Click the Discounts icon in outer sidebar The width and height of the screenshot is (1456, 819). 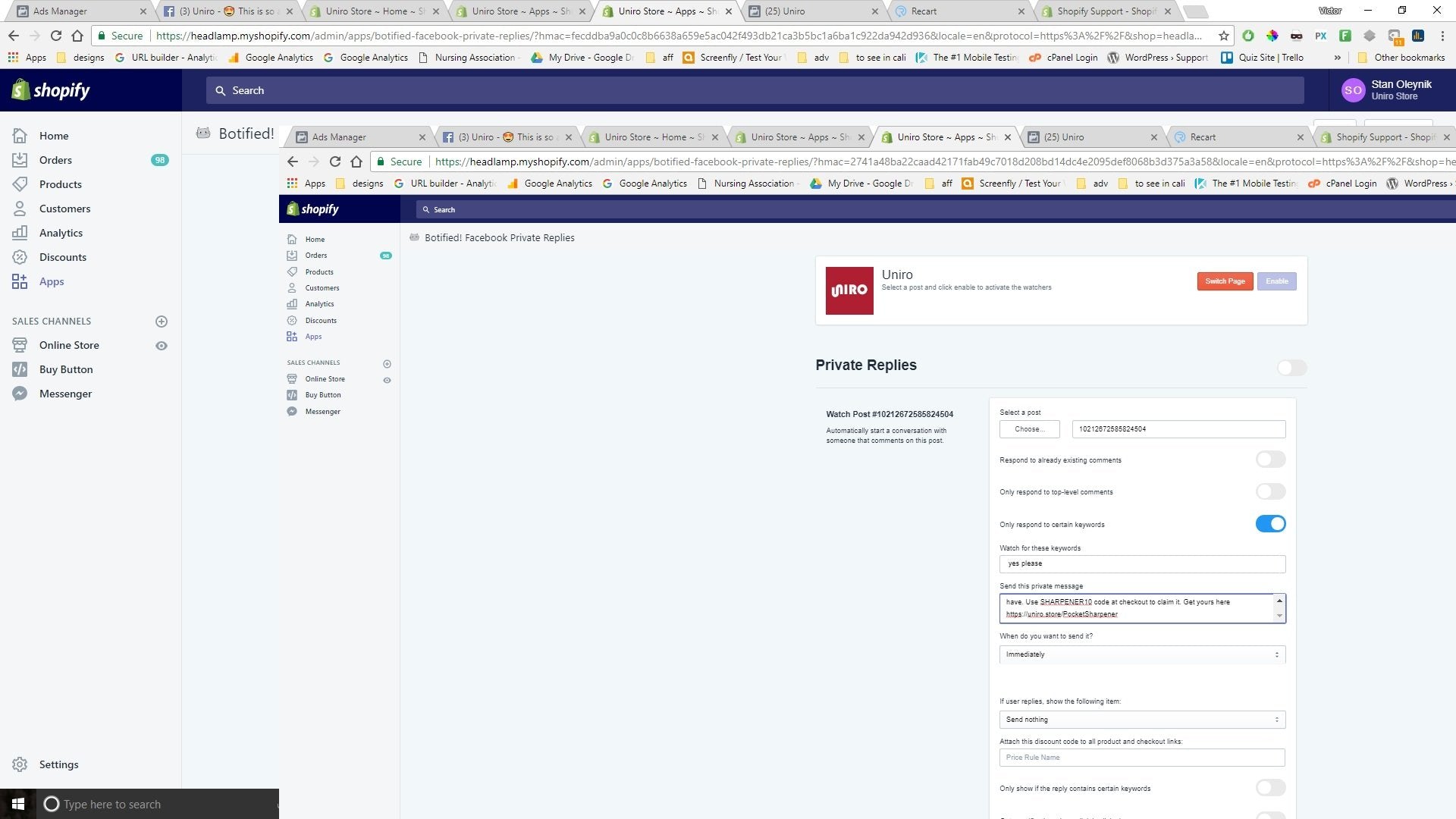point(20,257)
